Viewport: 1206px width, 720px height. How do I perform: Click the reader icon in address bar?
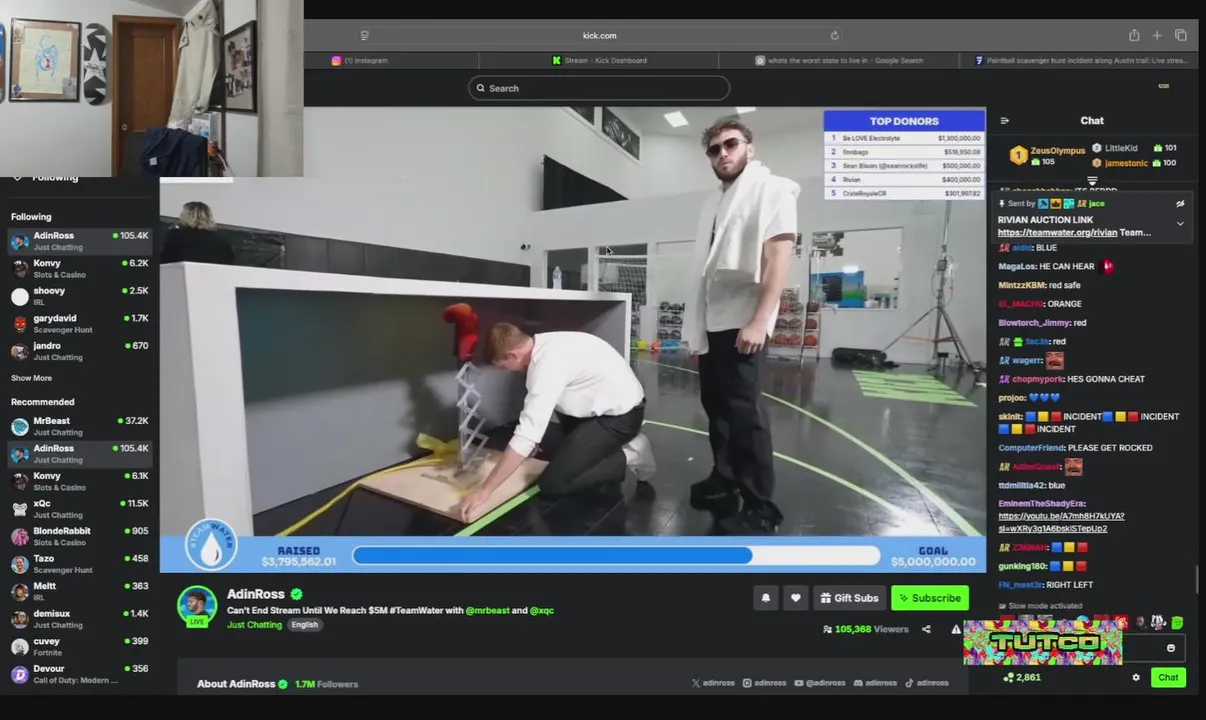pos(365,35)
